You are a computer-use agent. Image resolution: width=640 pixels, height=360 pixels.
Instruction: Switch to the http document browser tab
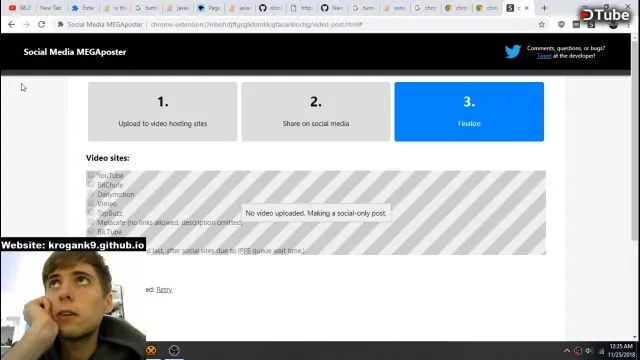[302, 8]
